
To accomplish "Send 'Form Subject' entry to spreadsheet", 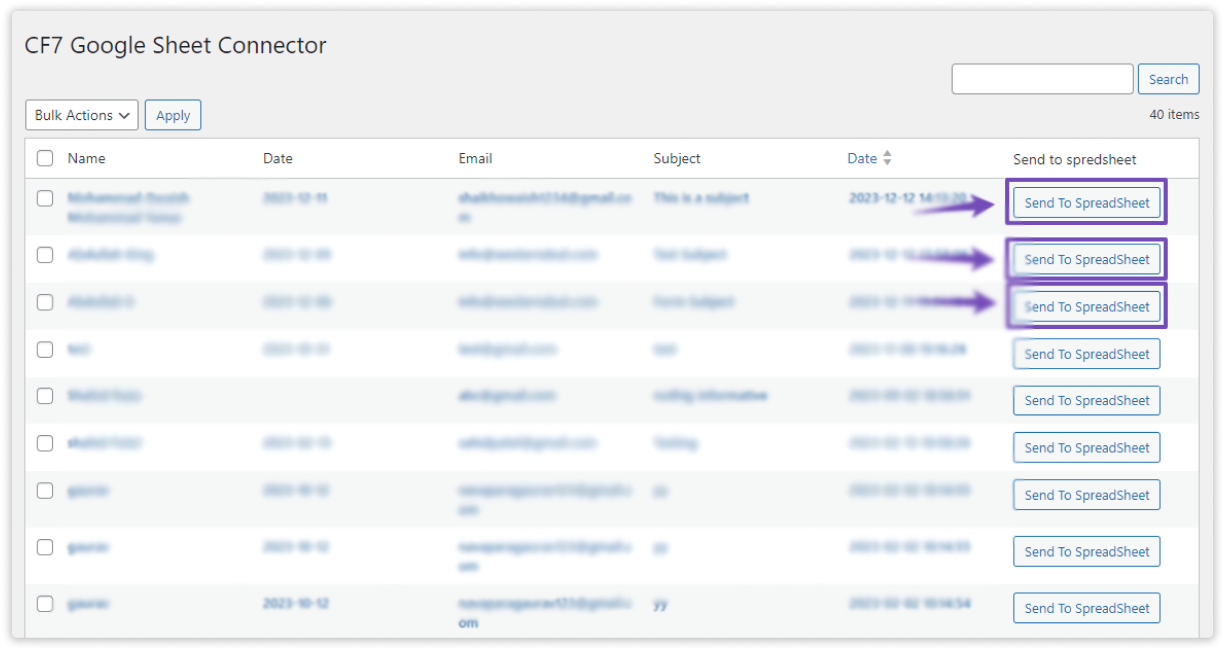I will pyautogui.click(x=1087, y=306).
